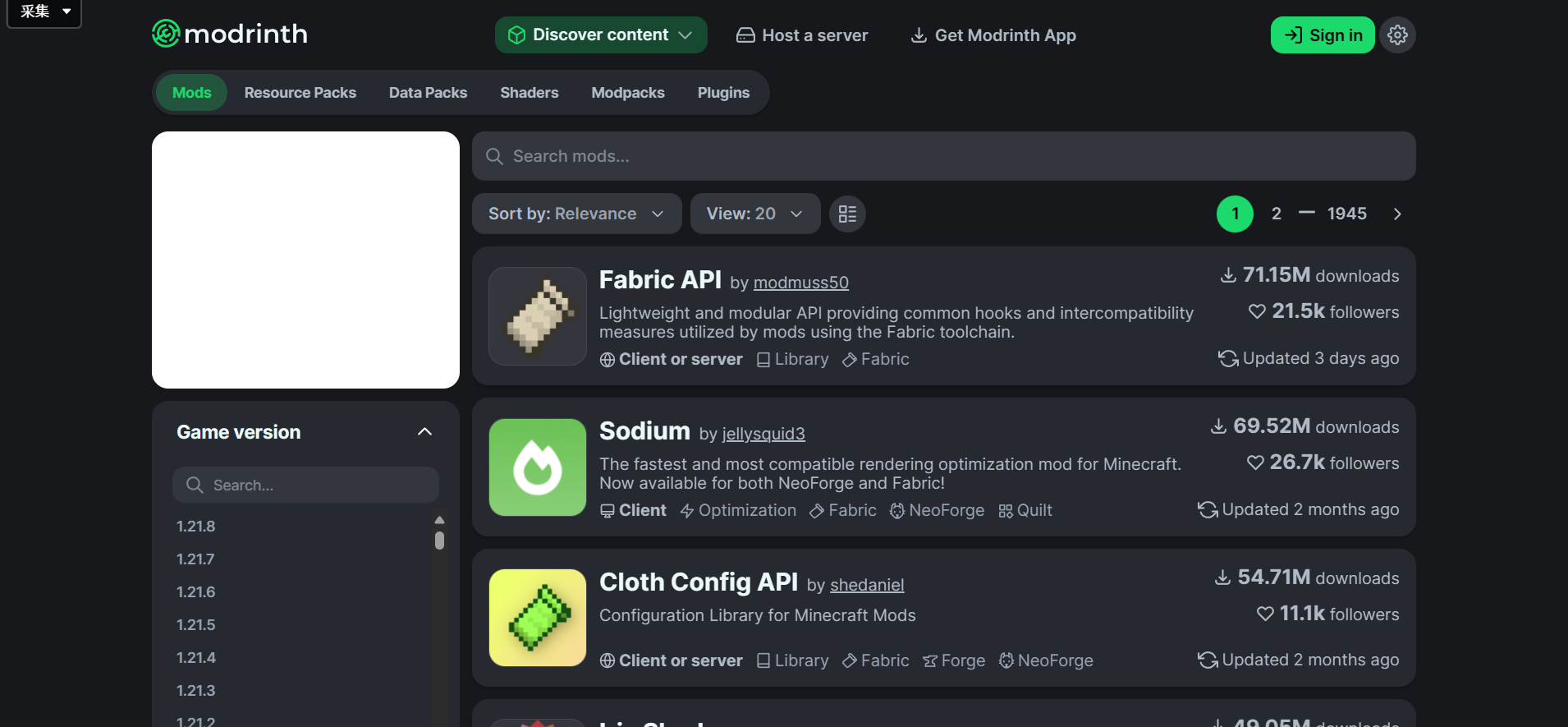Click Cloth Config API updated time
This screenshot has width=1568, height=727.
pos(1299,660)
